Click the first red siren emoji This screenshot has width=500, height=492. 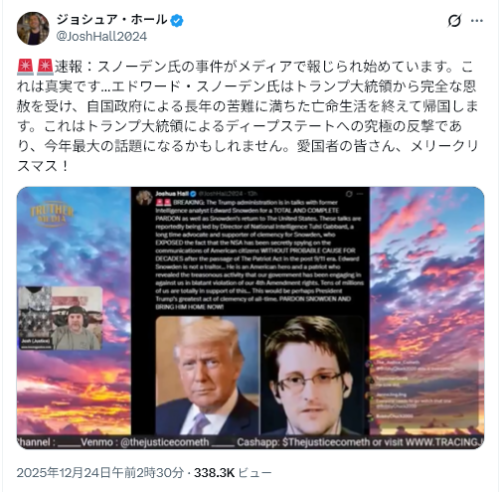coord(25,67)
